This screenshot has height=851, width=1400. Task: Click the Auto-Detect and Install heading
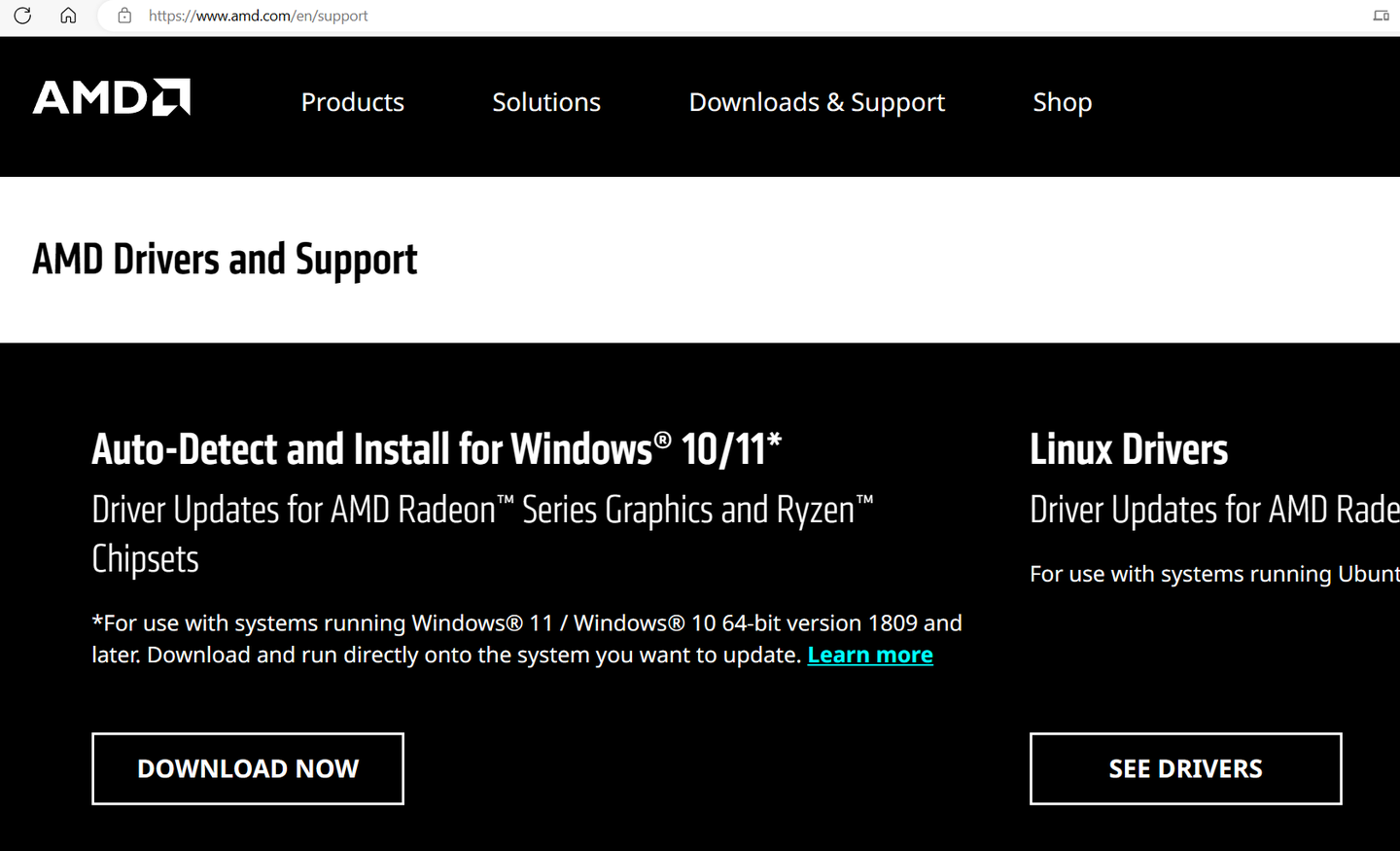[x=437, y=449]
